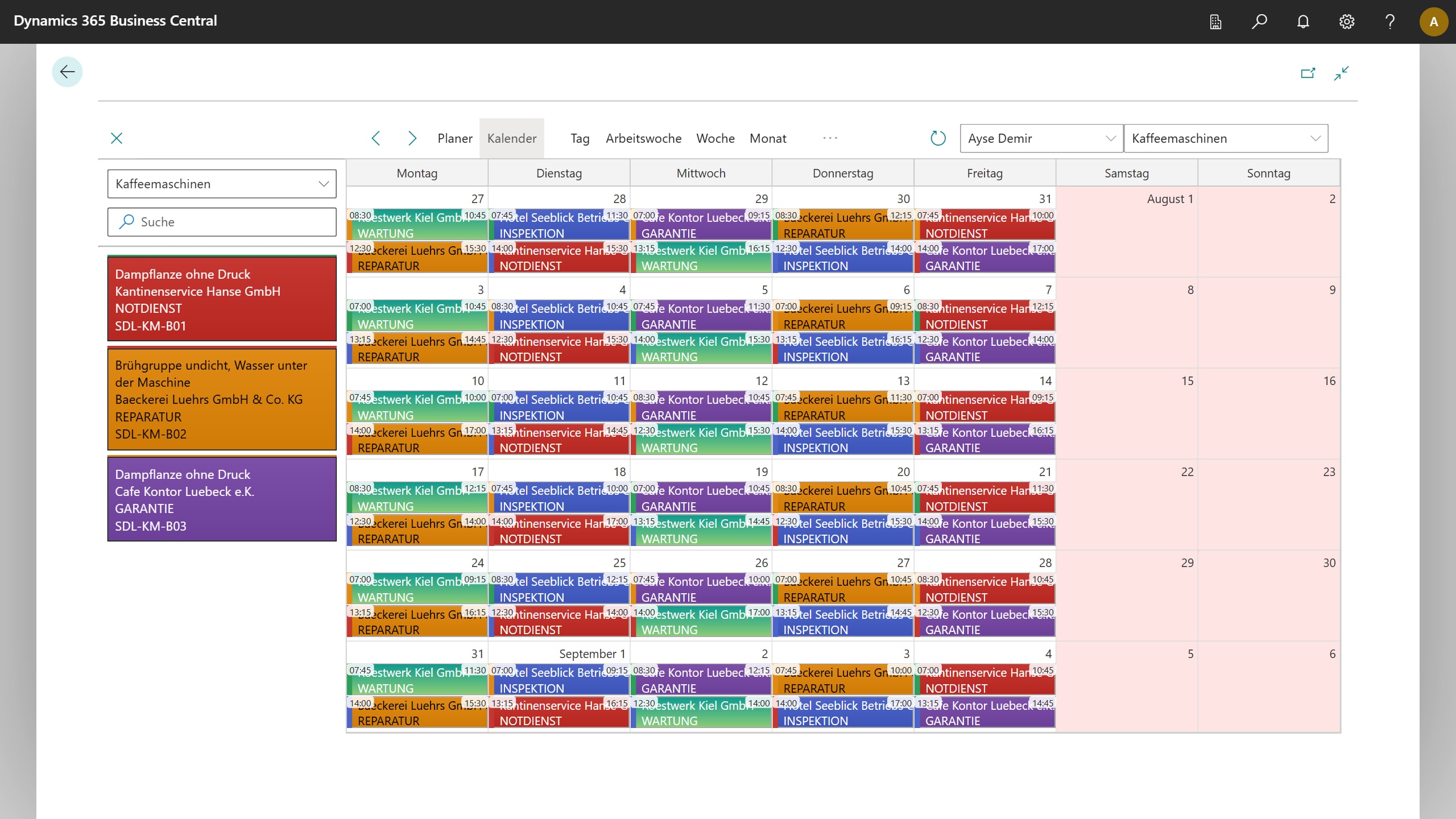
Task: Switch to Planer view
Action: point(455,138)
